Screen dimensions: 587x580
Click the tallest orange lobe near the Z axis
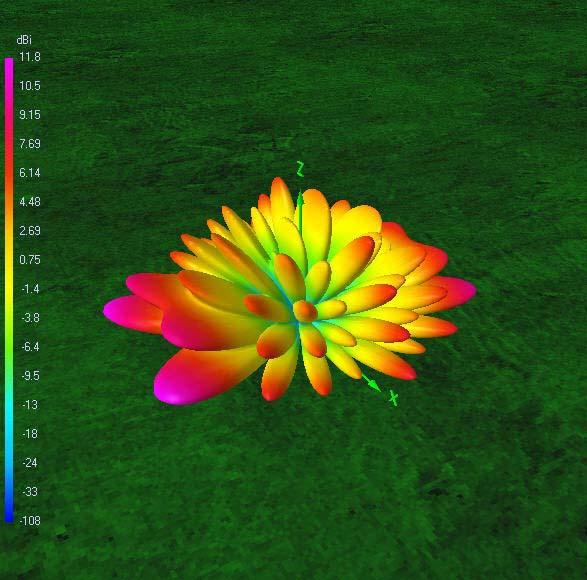[x=281, y=197]
